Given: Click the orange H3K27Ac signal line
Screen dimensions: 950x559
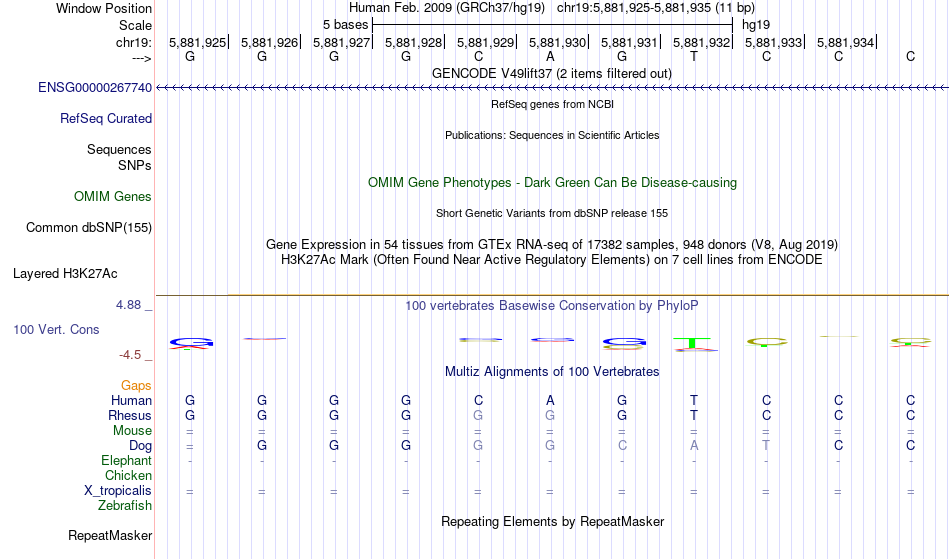Looking at the screenshot, I should 552,295.
